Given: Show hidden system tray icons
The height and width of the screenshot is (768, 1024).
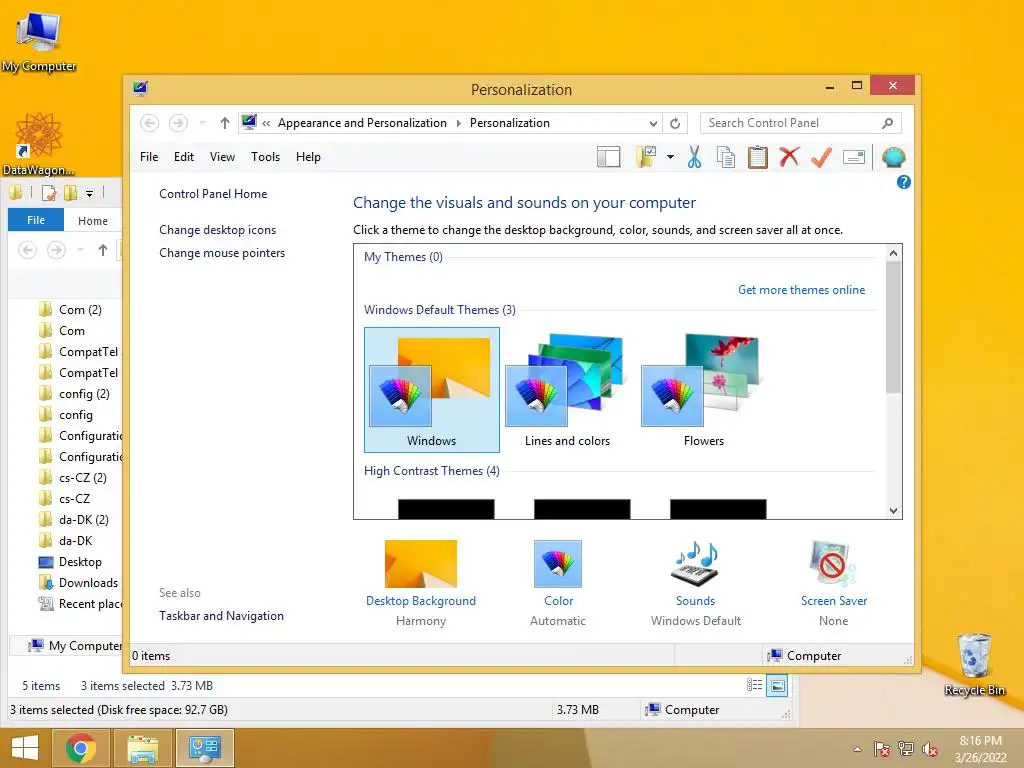Looking at the screenshot, I should (857, 749).
